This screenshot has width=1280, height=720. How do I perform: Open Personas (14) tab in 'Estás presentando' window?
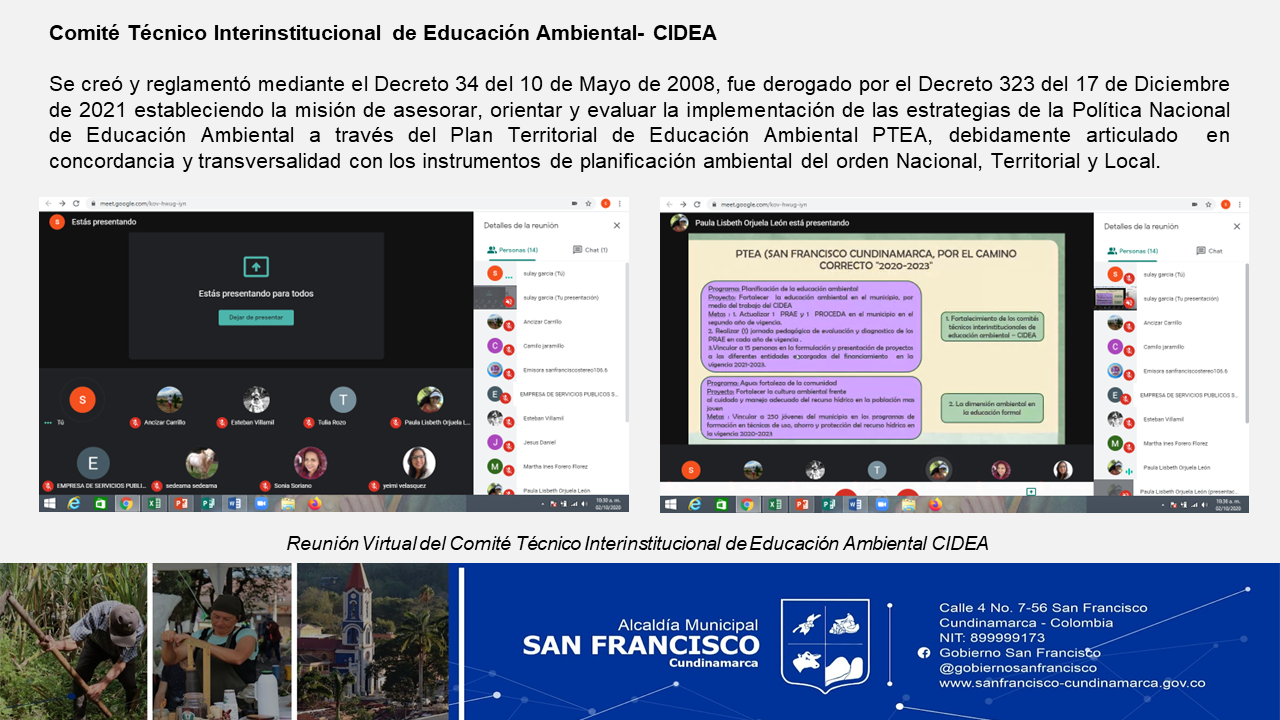(x=513, y=250)
